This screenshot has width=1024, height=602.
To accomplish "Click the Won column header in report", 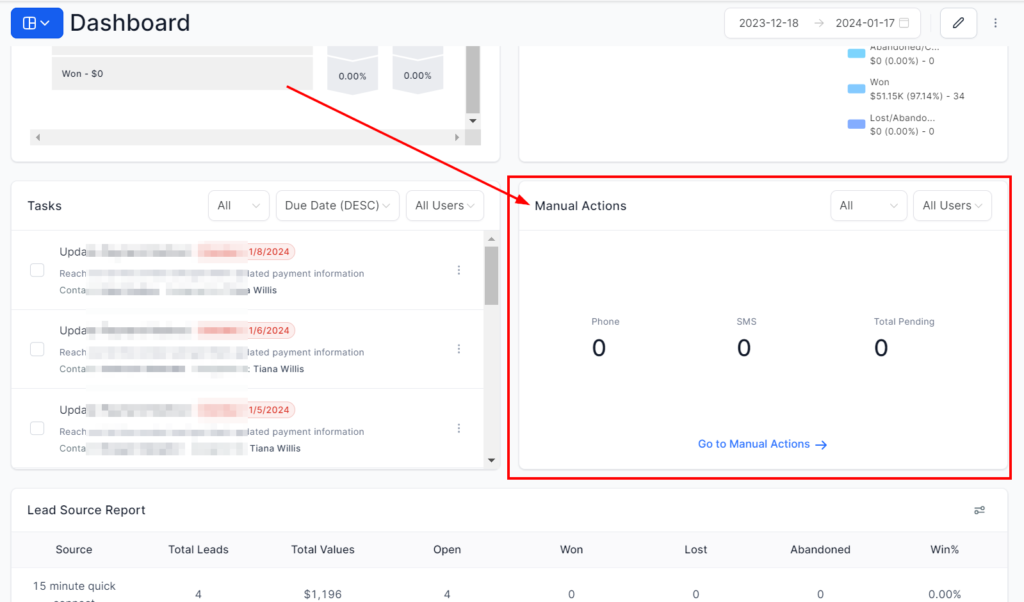I will coord(571,550).
